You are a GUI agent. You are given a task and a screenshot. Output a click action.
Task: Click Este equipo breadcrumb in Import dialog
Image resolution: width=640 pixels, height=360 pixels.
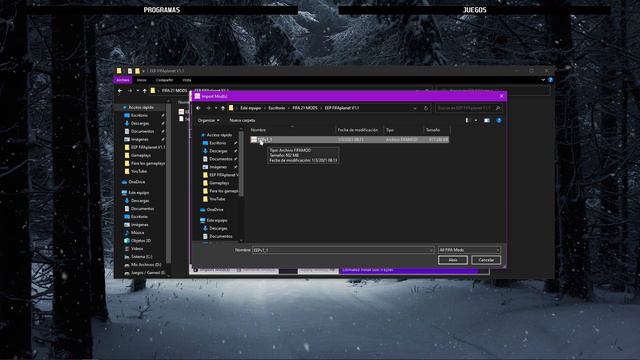250,108
